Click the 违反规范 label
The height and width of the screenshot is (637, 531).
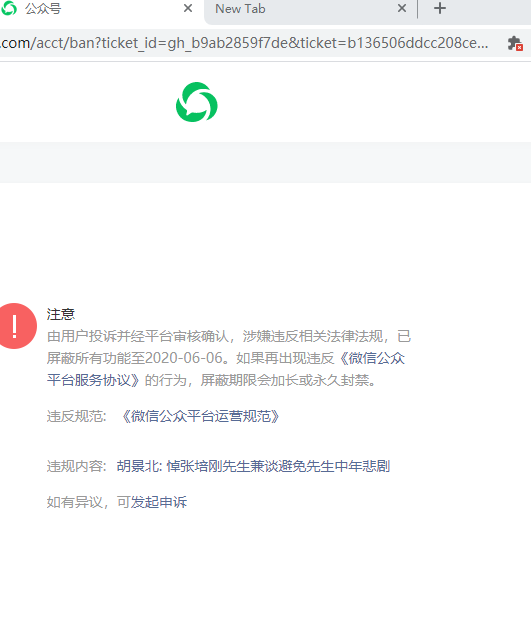tap(76, 416)
